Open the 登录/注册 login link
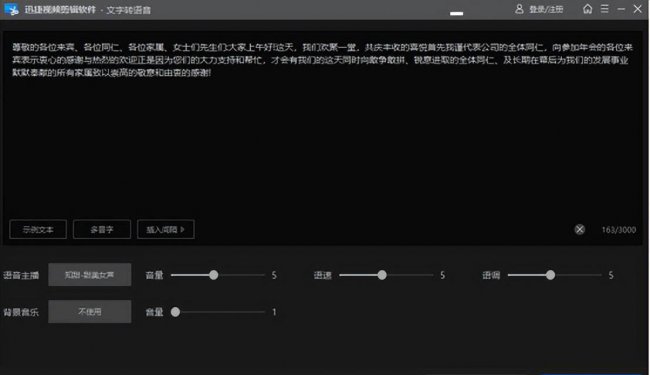Screen dimensions: 650x375 546,10
